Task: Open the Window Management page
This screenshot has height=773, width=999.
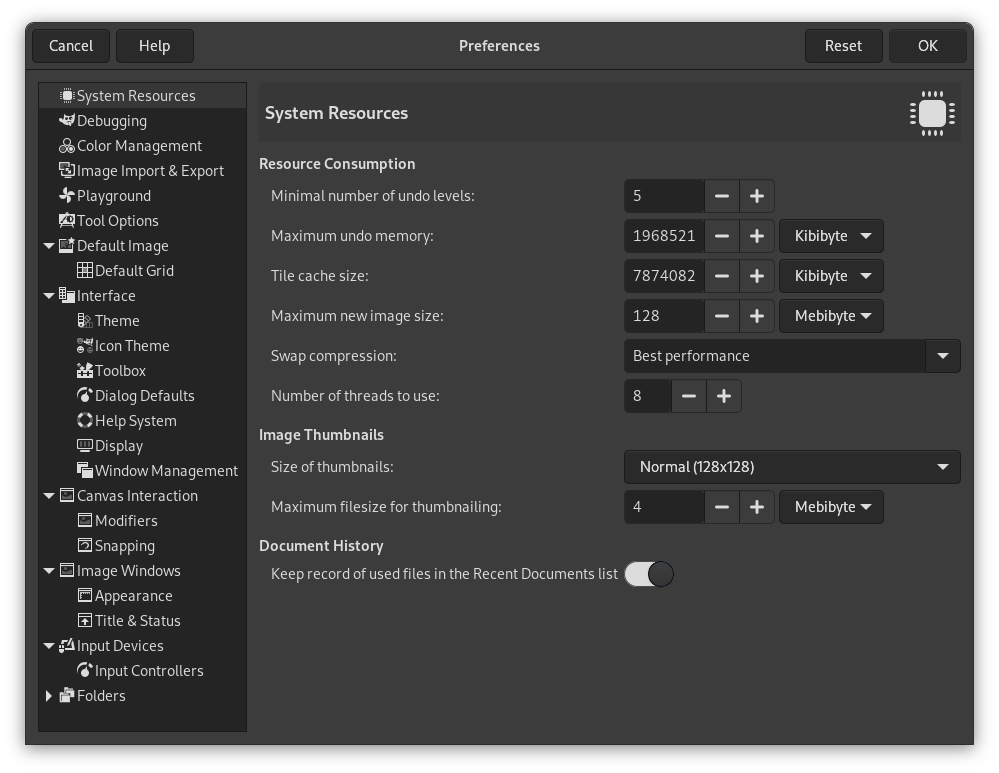Action: 164,470
